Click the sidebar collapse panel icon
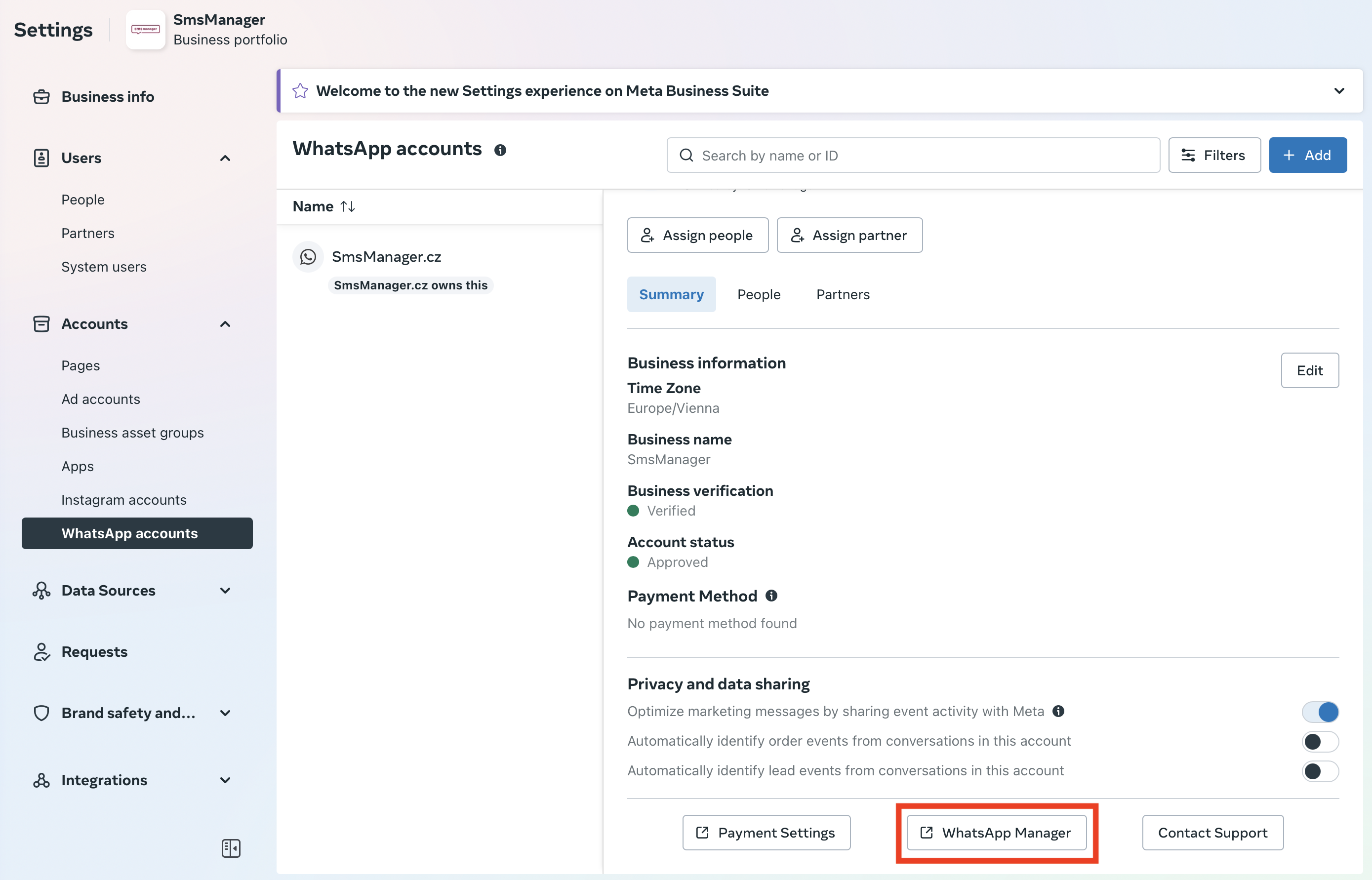The image size is (1372, 880). (231, 848)
